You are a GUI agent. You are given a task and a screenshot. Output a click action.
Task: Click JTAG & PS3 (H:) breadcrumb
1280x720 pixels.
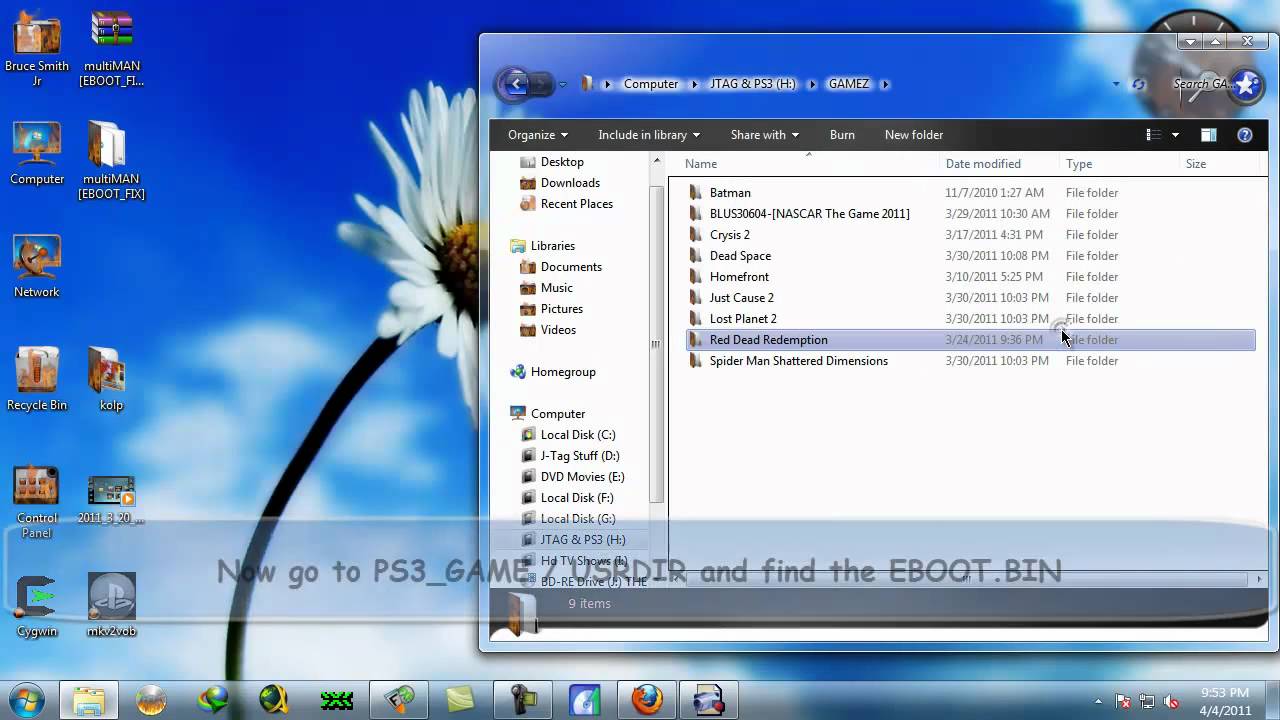point(752,84)
